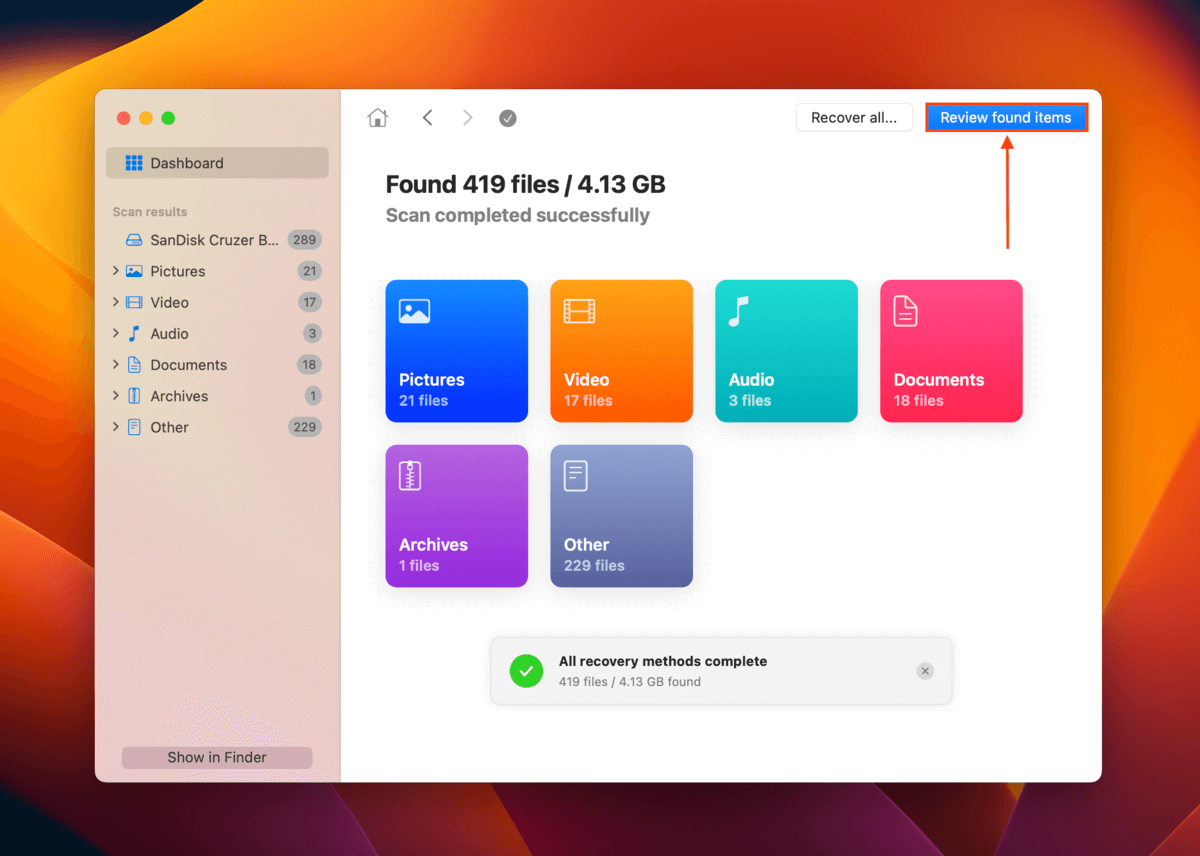The width and height of the screenshot is (1200, 856).
Task: Click the Pictures icon in sidebar
Action: (134, 271)
